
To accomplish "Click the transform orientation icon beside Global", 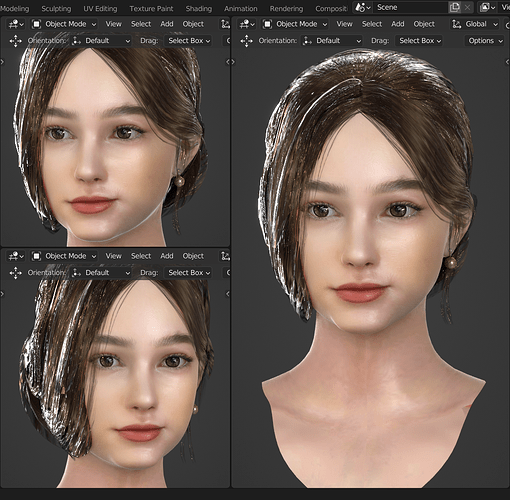I will [x=456, y=24].
